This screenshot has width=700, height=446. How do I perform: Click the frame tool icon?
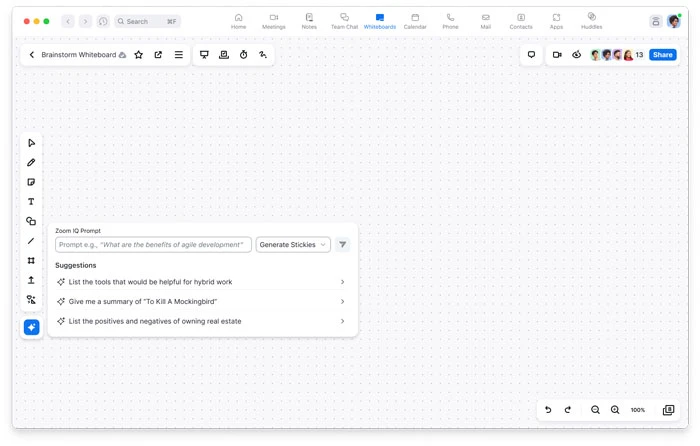click(x=31, y=261)
